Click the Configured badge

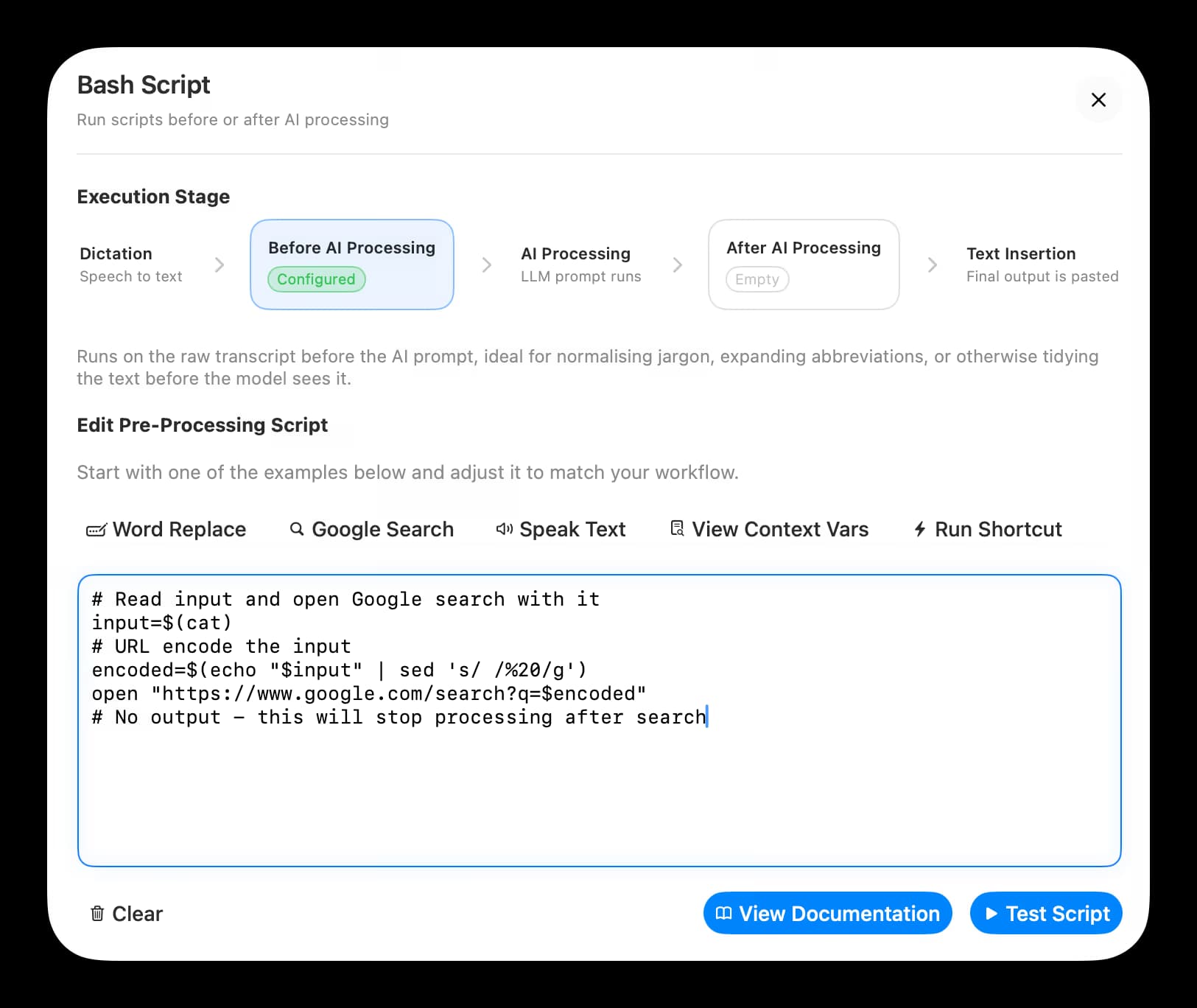(x=316, y=279)
